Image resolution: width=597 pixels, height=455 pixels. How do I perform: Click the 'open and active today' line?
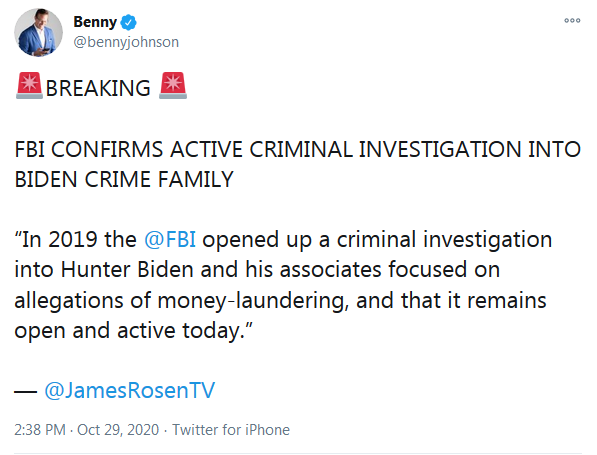point(134,330)
